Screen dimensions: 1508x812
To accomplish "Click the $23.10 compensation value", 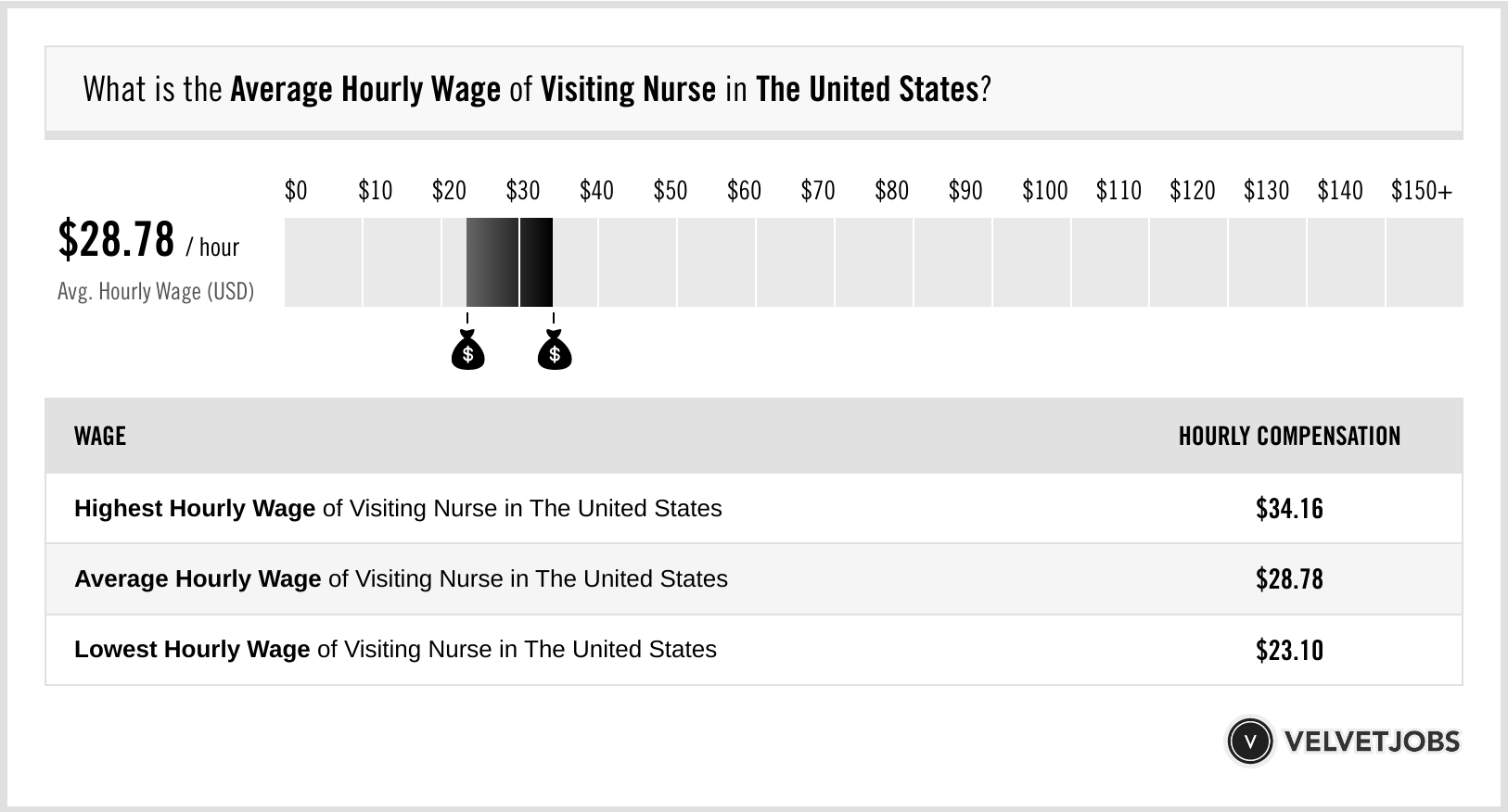I will click(x=1289, y=650).
